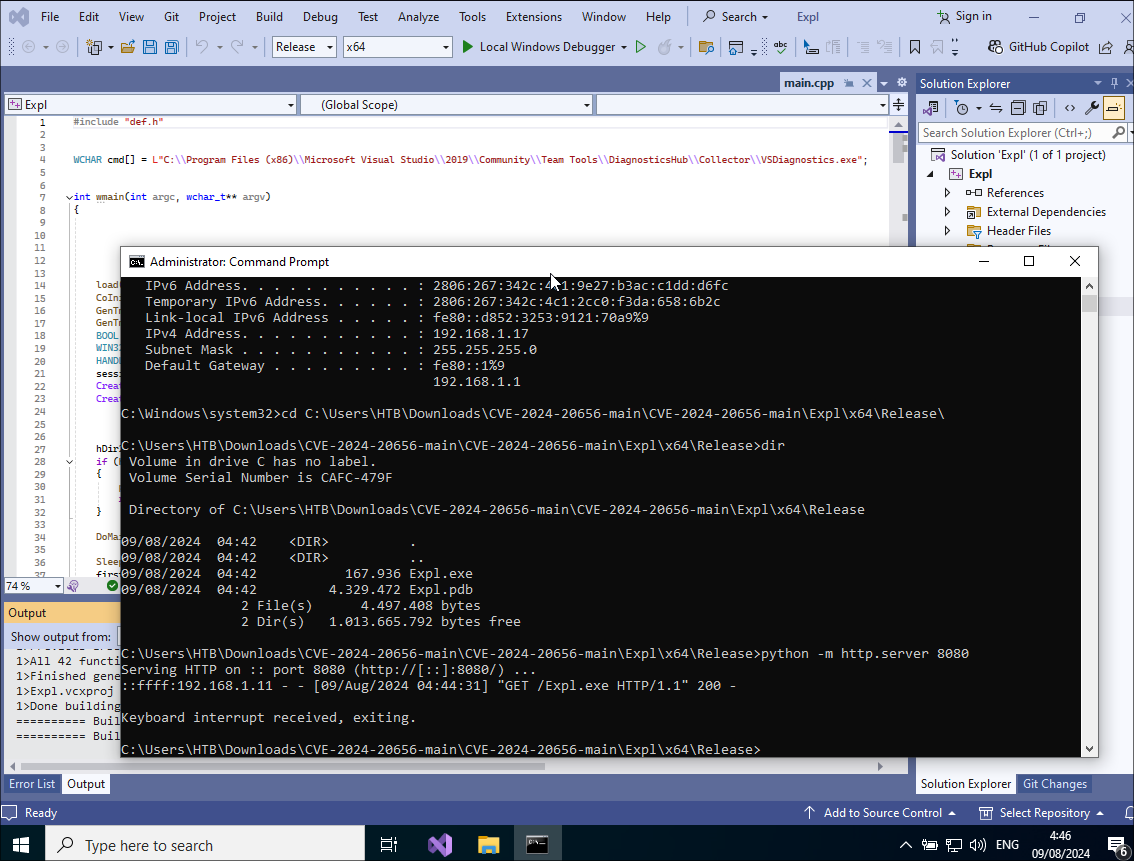The image size is (1134, 861).
Task: Toggle Preview Selected Items in Solution Explorer
Action: click(1114, 108)
